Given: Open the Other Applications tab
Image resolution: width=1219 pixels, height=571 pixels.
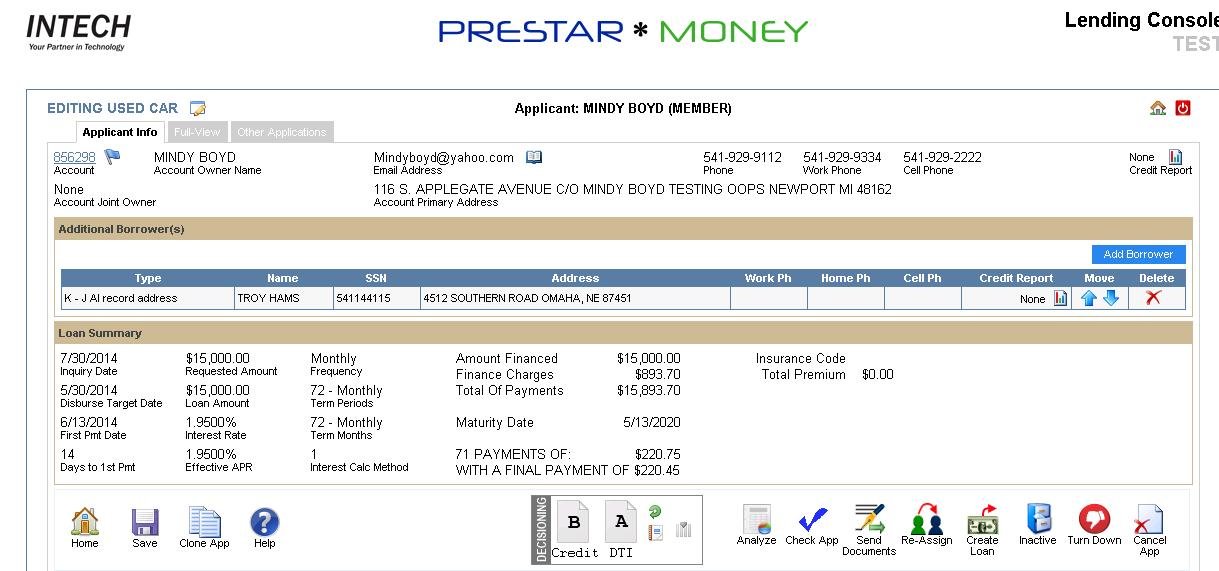Looking at the screenshot, I should 282,132.
